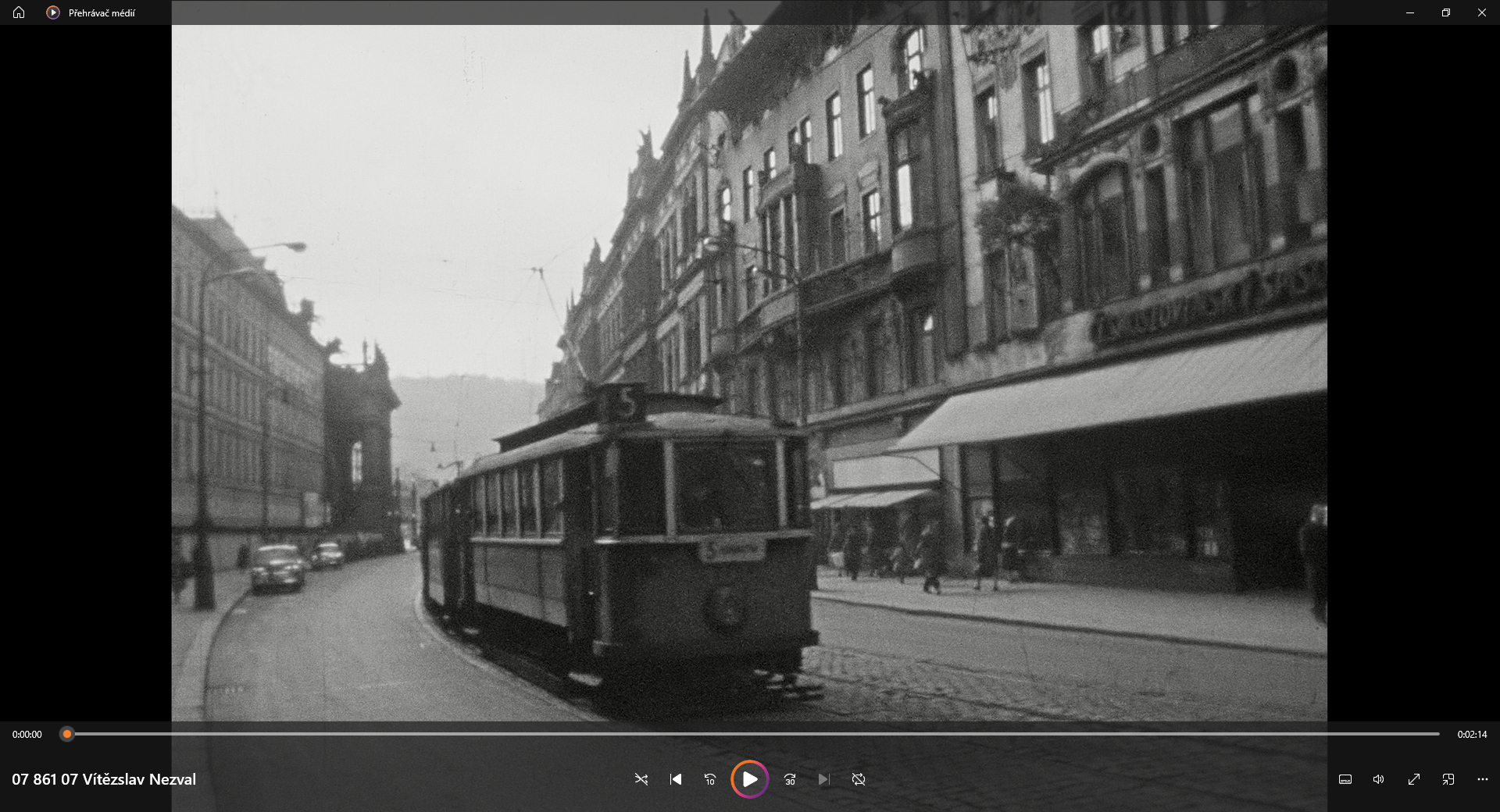Screen dimensions: 1500x812
Task: Click the middle of the seek bar
Action: click(x=753, y=734)
